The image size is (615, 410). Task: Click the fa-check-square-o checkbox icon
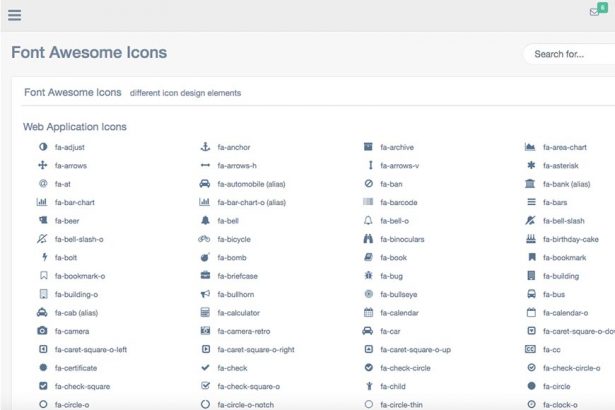pyautogui.click(x=205, y=386)
